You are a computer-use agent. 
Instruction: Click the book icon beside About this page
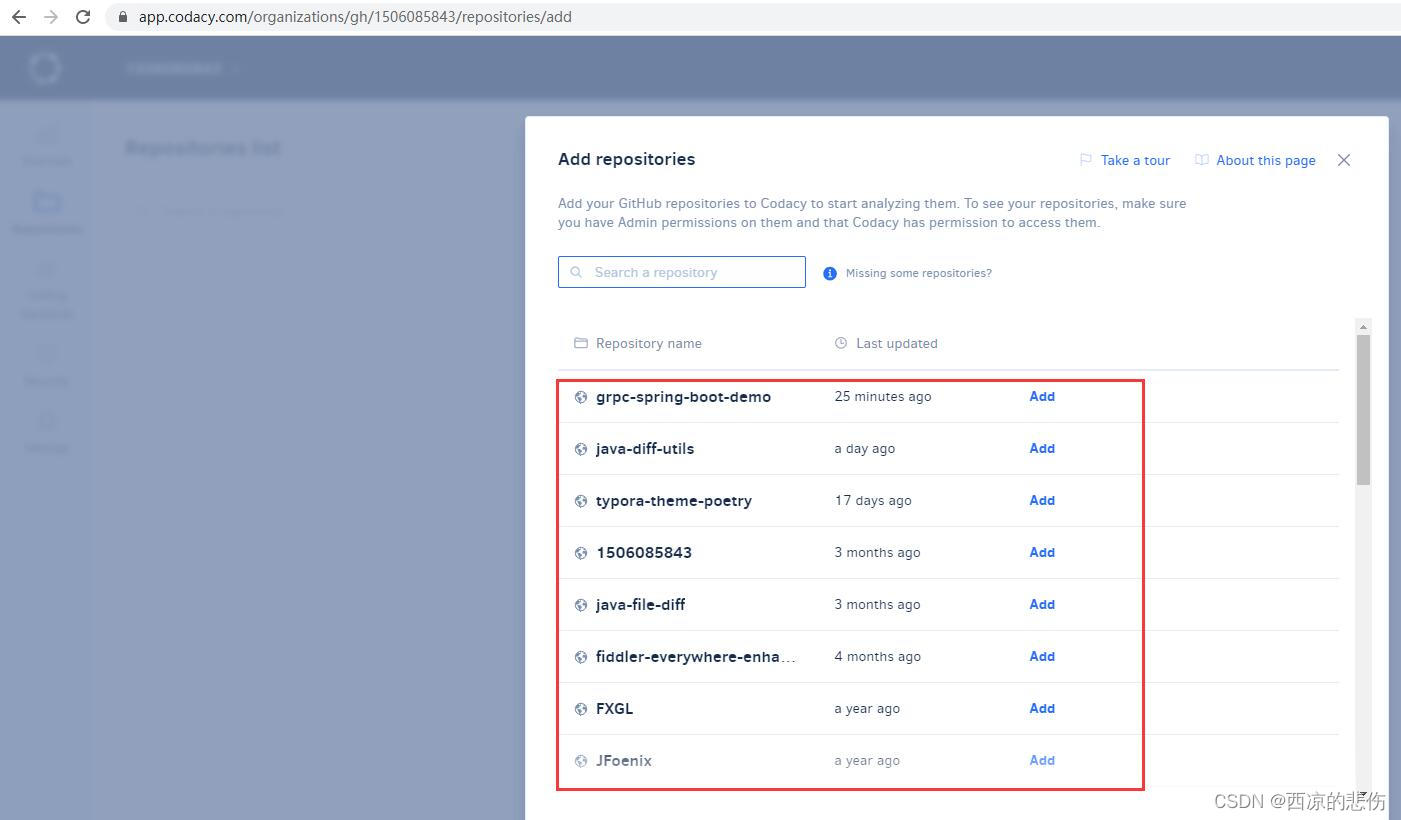click(1202, 160)
